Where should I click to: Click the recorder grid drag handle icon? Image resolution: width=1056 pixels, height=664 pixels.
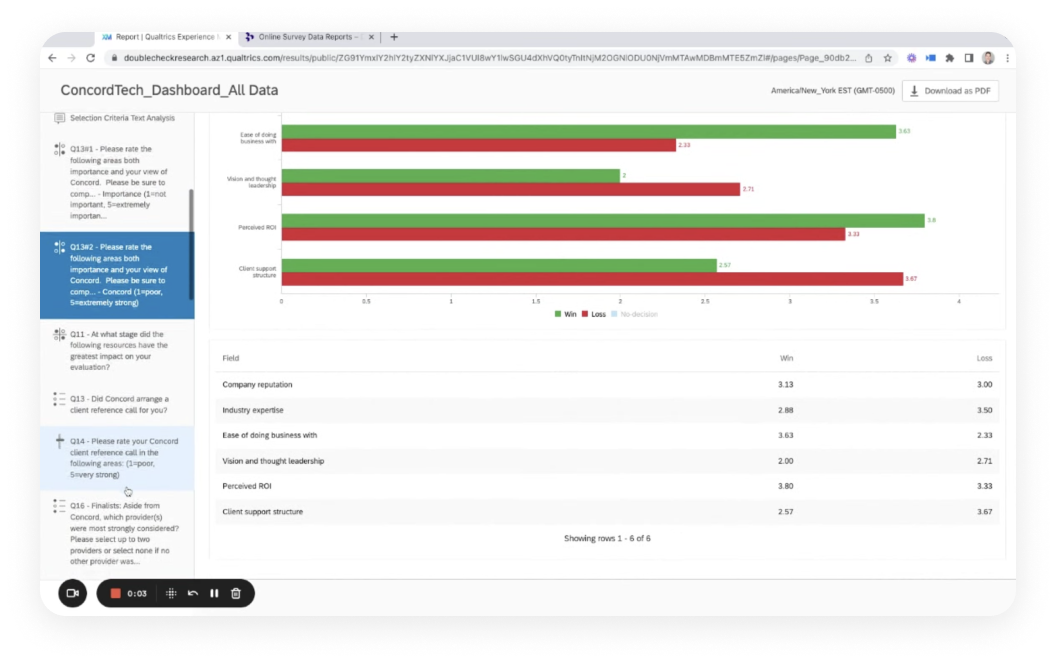pos(171,593)
